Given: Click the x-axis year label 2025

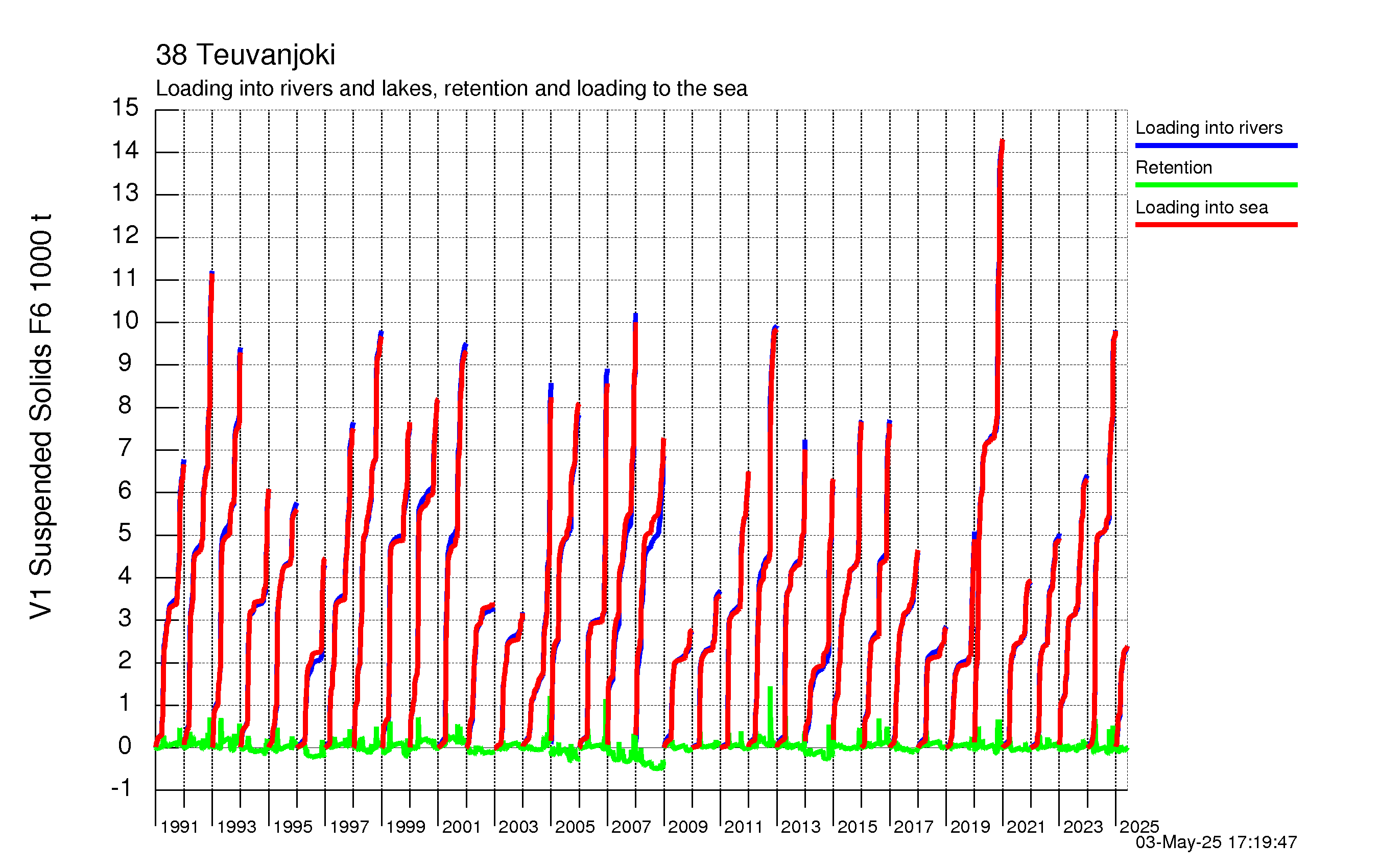Looking at the screenshot, I should coord(1139,827).
